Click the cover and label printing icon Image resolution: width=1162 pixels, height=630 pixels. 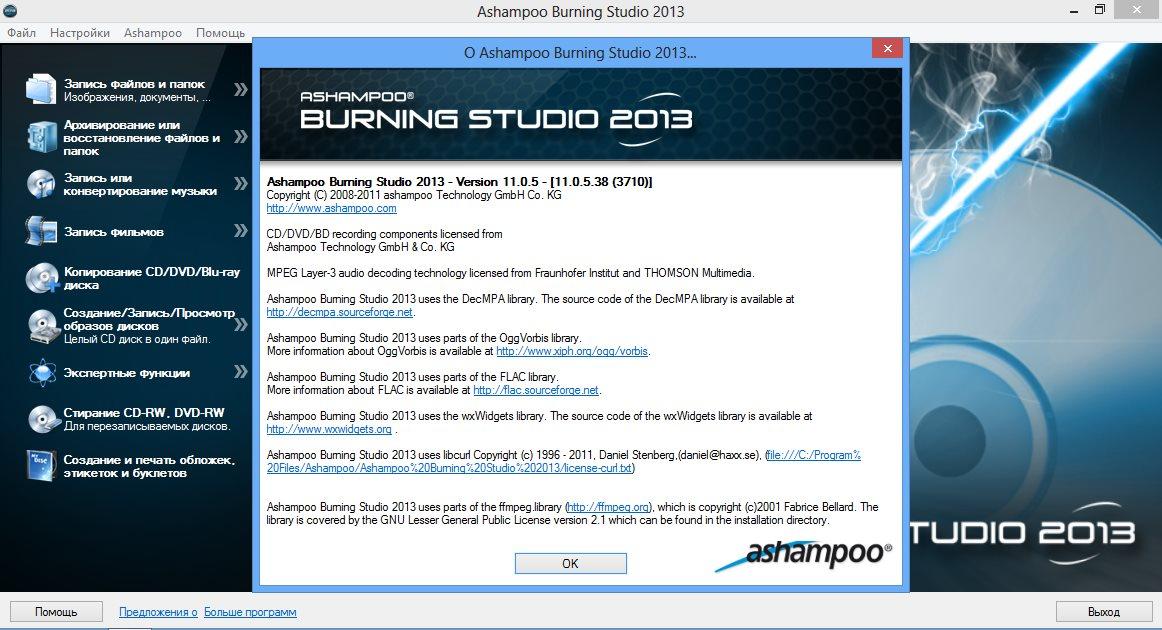[x=42, y=466]
